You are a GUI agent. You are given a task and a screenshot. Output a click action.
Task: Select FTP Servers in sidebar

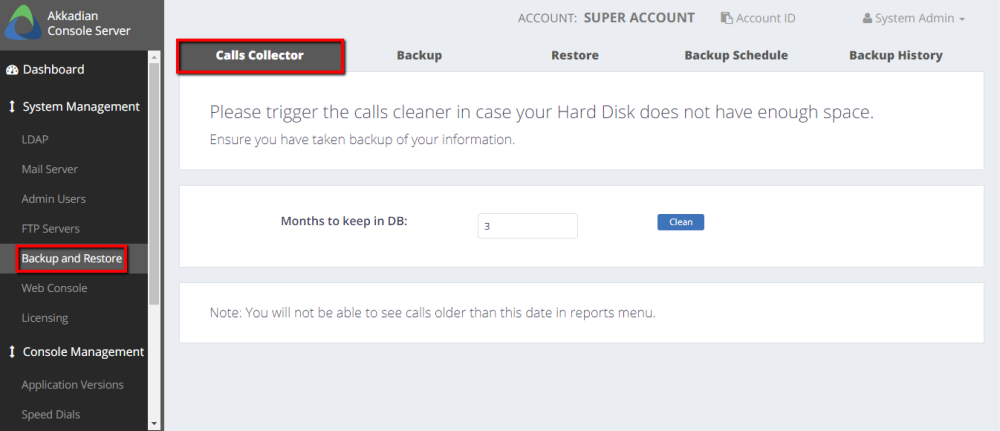(50, 228)
